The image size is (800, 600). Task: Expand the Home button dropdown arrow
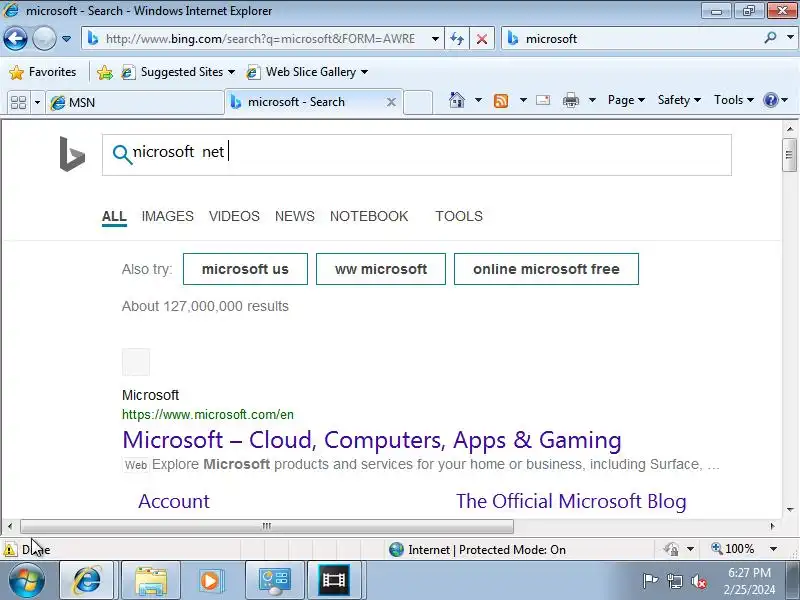[x=478, y=100]
